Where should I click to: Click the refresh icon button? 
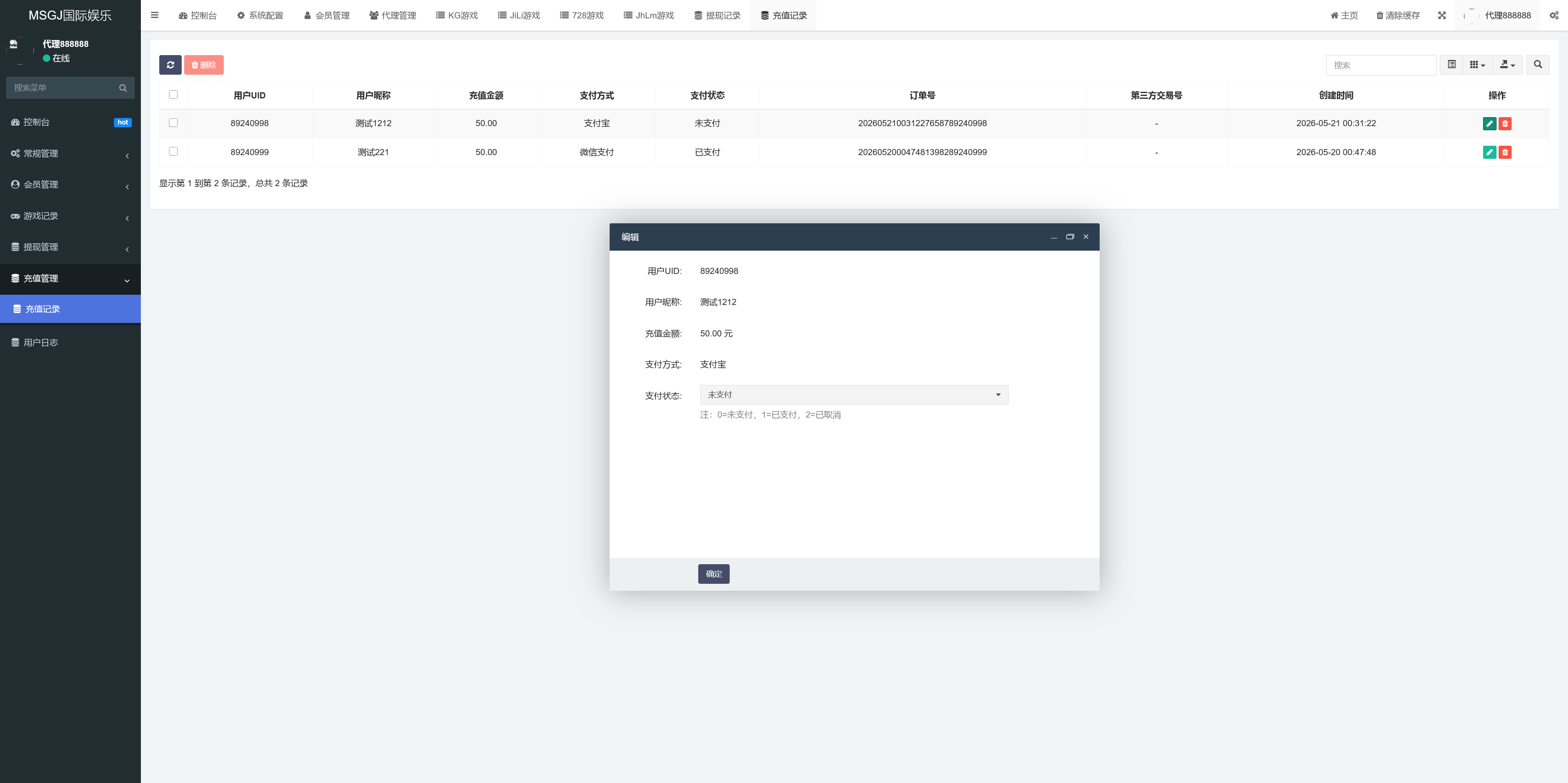pyautogui.click(x=170, y=65)
